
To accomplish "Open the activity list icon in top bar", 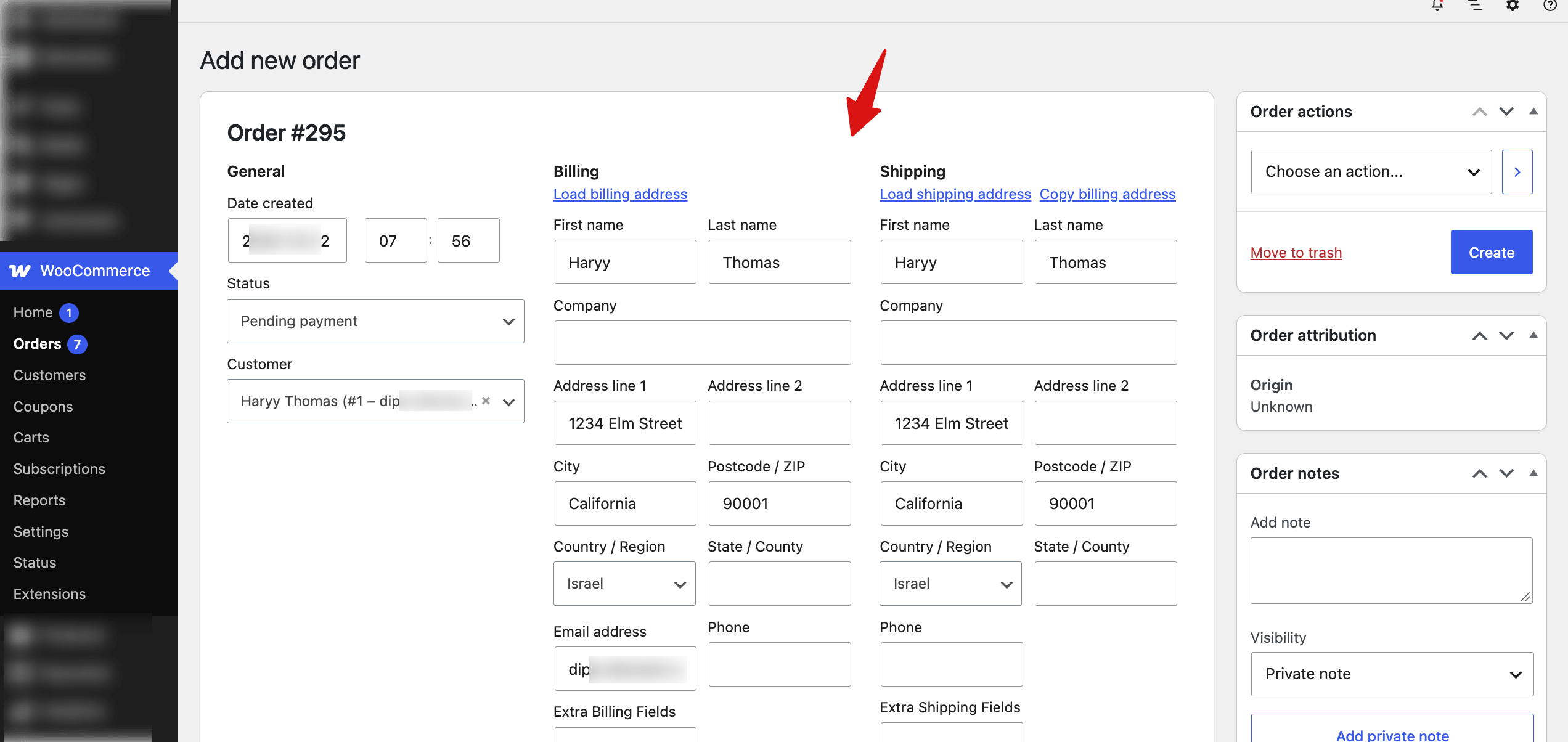I will pos(1475,6).
